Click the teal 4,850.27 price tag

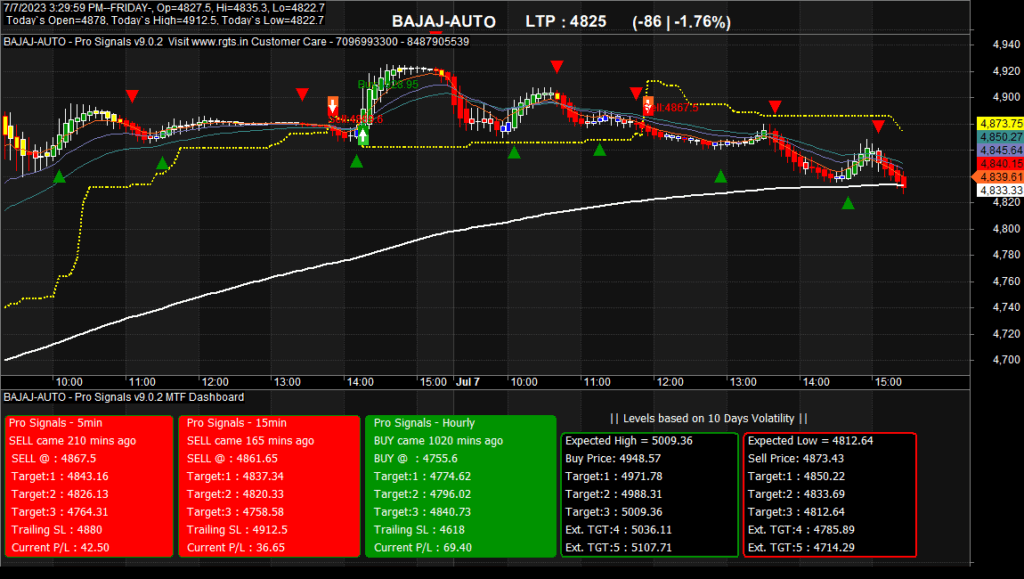point(1000,137)
